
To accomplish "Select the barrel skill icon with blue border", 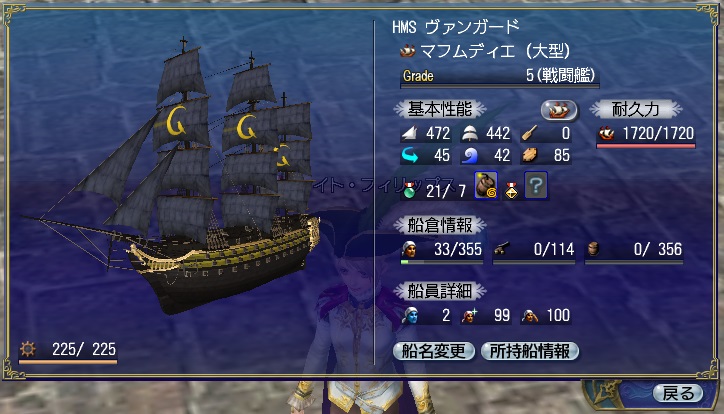I will [x=486, y=186].
